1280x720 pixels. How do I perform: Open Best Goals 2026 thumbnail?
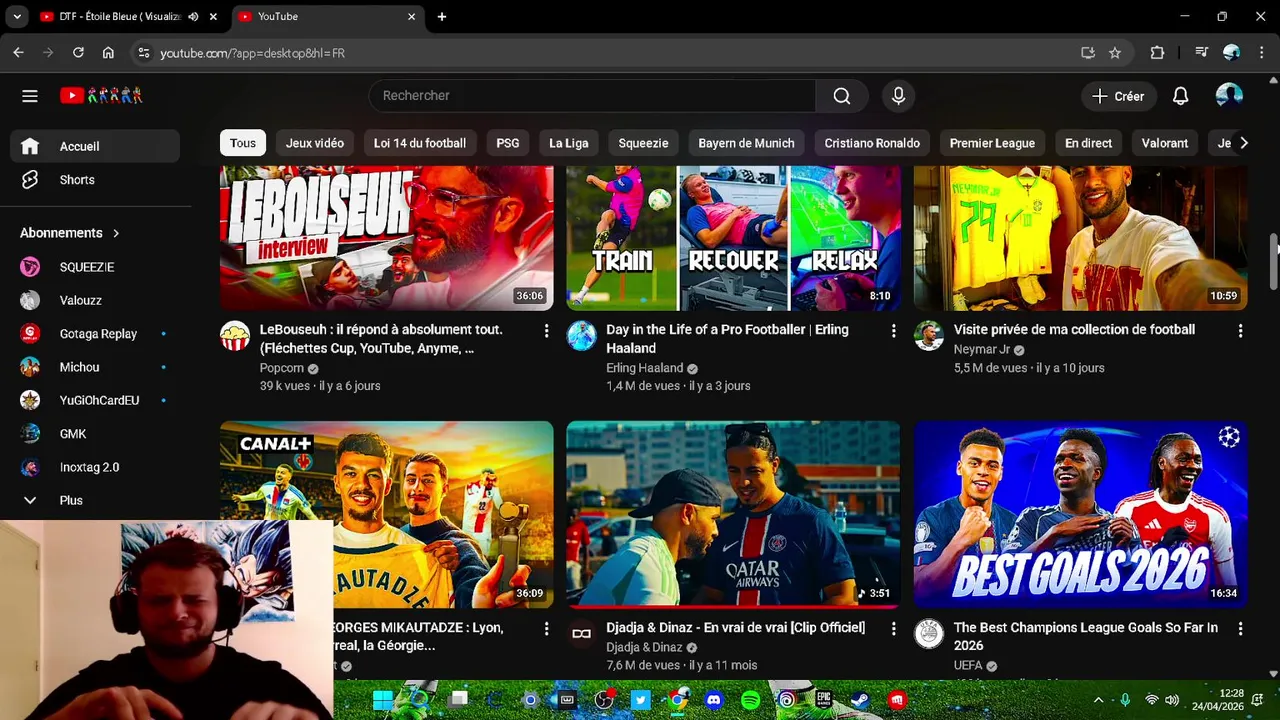pos(1080,514)
